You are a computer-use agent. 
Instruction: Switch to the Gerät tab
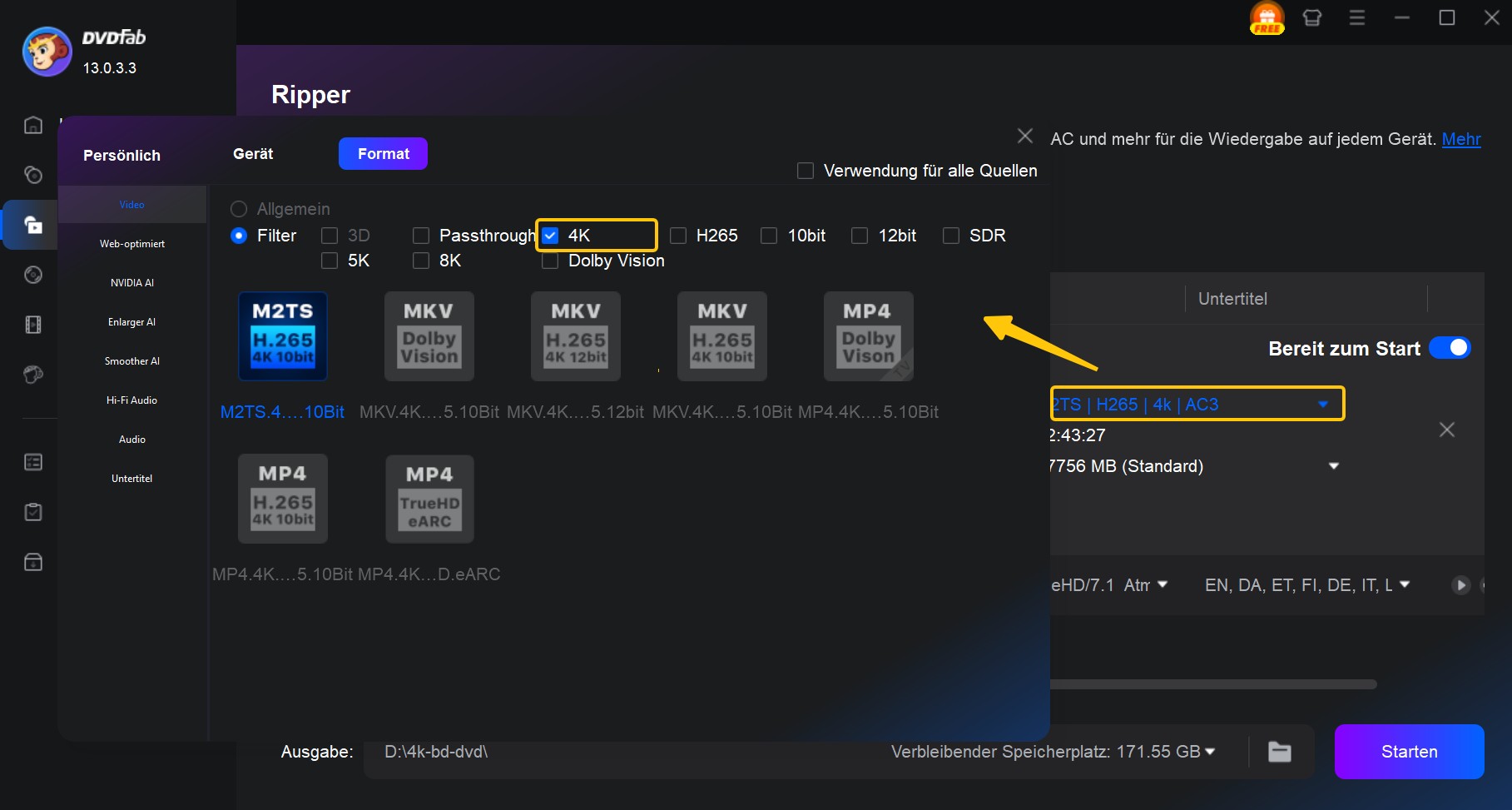coord(253,154)
